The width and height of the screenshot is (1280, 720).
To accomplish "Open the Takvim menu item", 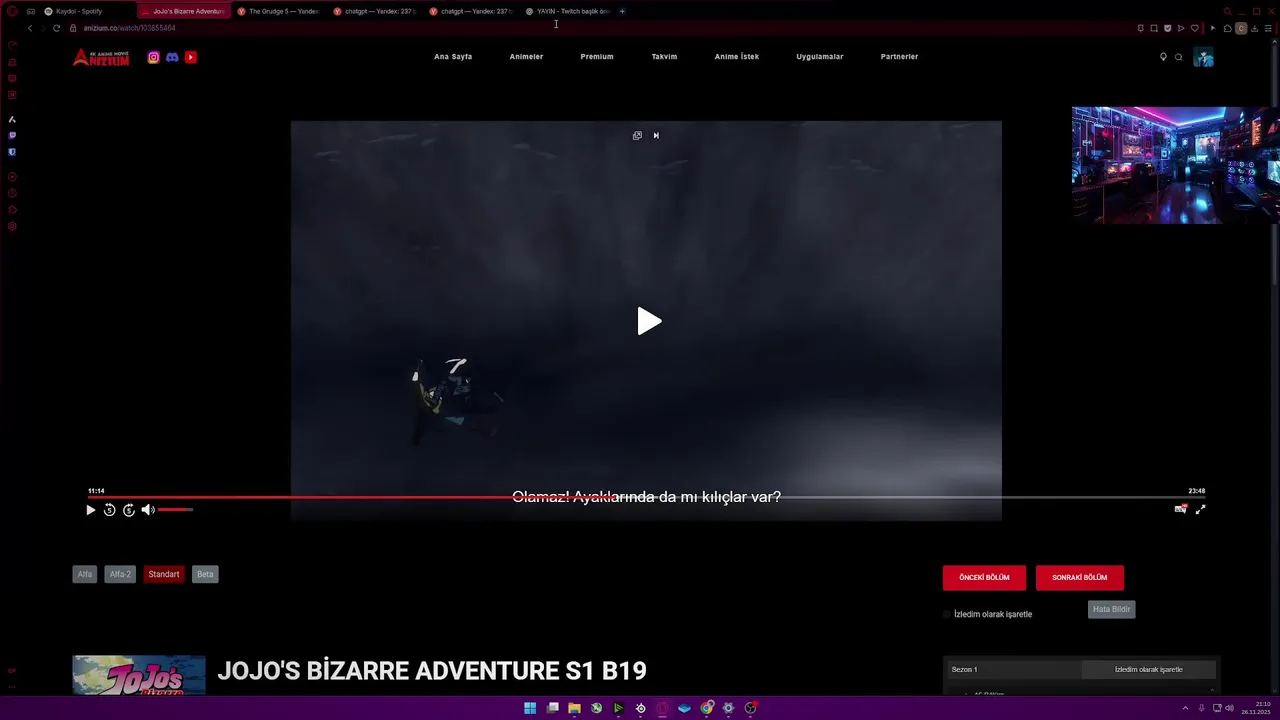I will (664, 57).
